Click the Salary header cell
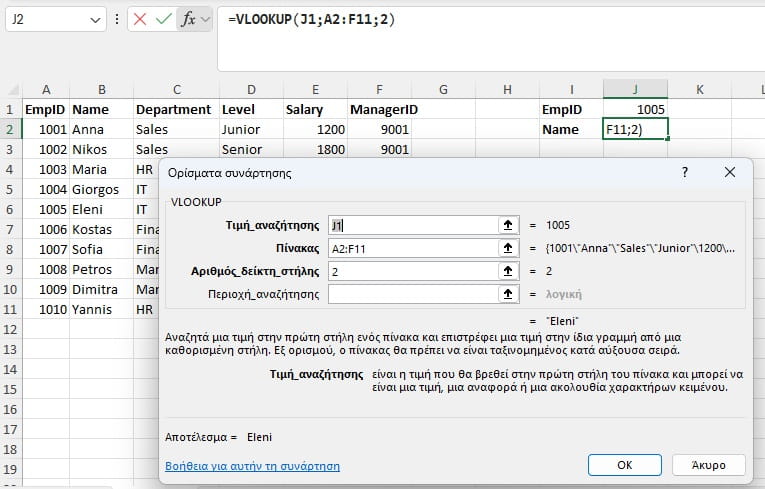 pyautogui.click(x=315, y=109)
